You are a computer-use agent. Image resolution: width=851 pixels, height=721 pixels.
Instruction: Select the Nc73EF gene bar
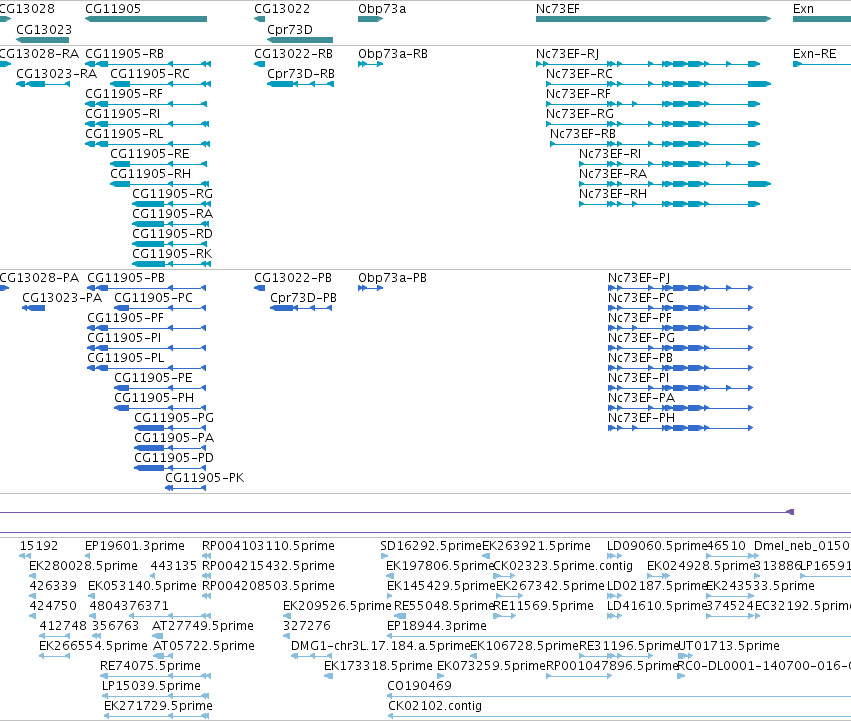pos(653,19)
